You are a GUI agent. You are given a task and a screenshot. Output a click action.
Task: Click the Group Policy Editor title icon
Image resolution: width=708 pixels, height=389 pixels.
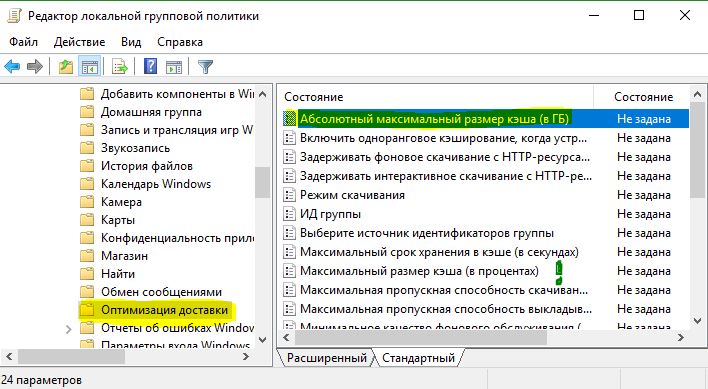click(x=14, y=16)
